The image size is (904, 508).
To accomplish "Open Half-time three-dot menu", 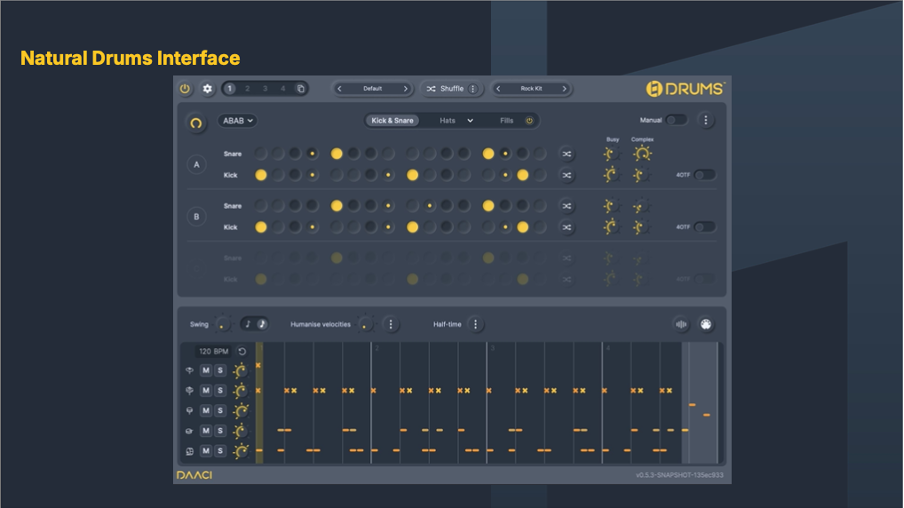I will pyautogui.click(x=475, y=325).
